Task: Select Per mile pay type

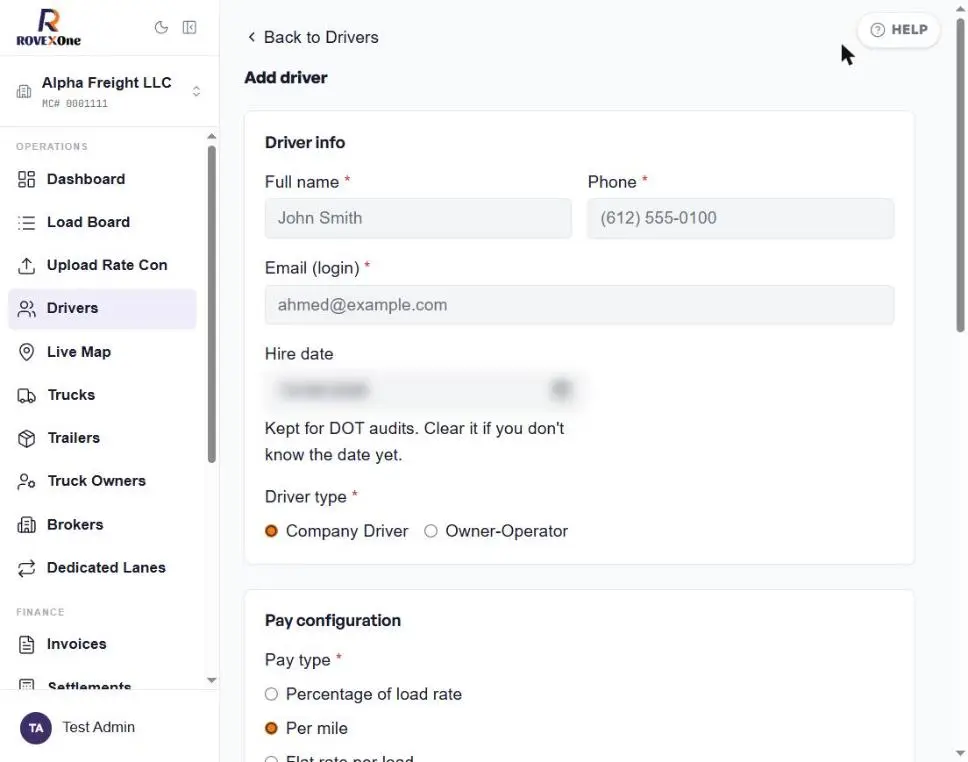Action: (271, 729)
